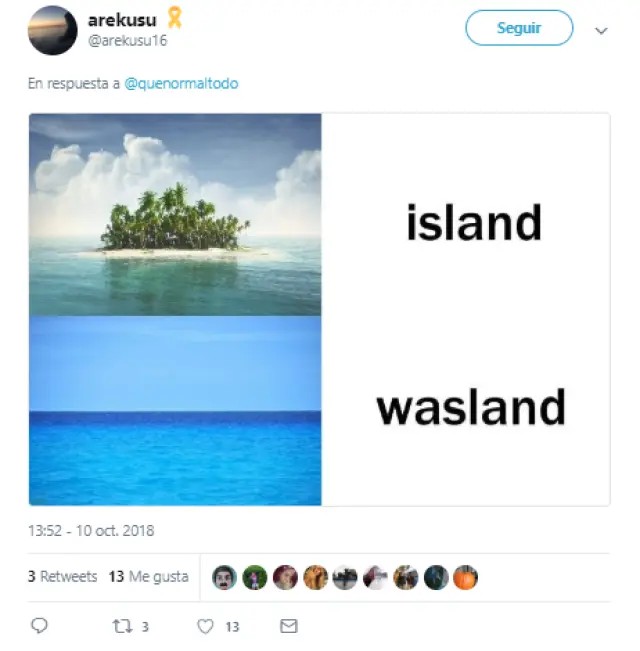
Task: Expand the tweet options chevron menu
Action: (601, 30)
